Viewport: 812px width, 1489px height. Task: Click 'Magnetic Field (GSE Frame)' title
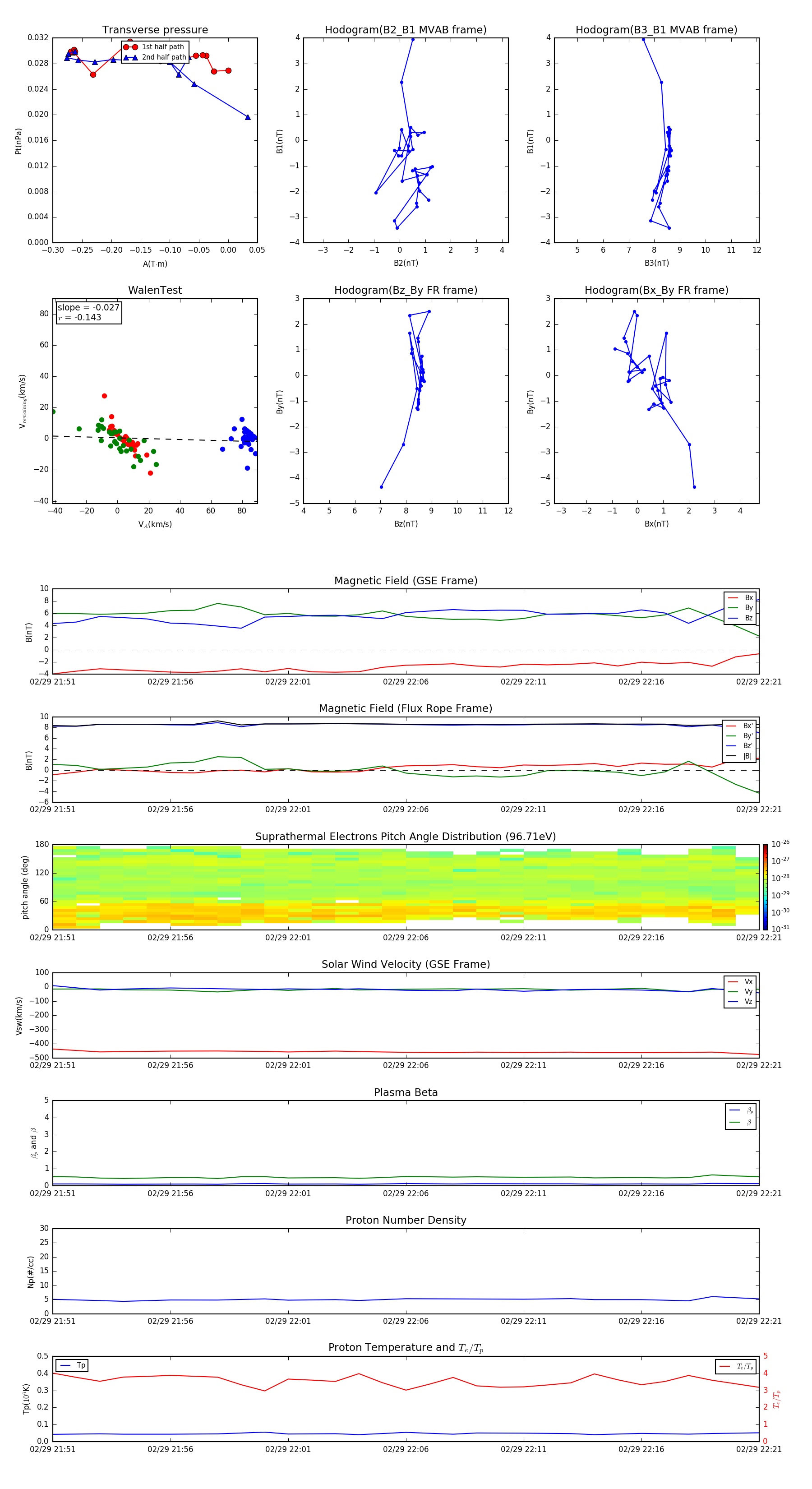pyautogui.click(x=406, y=581)
